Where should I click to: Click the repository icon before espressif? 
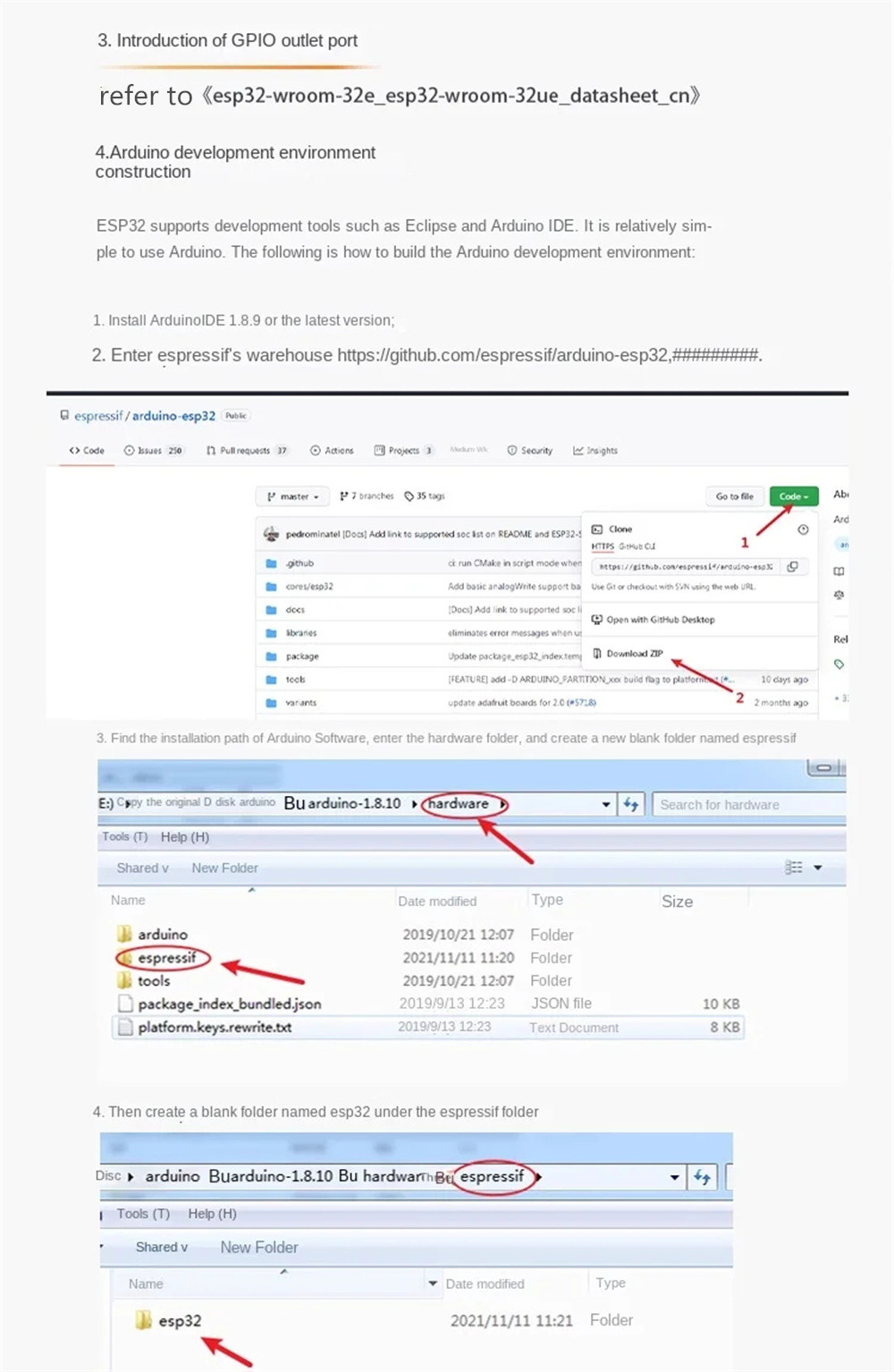click(64, 415)
